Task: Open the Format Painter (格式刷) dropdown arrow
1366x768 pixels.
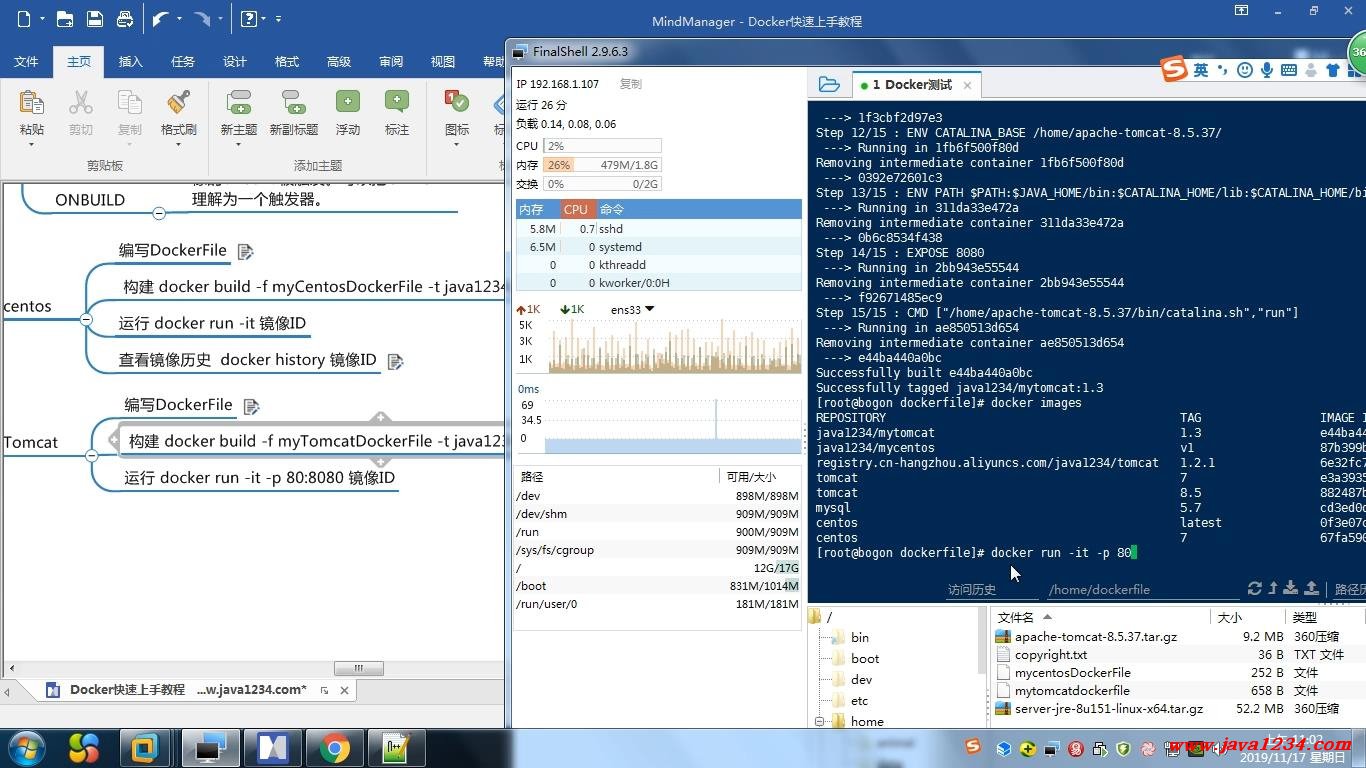Action: (x=179, y=145)
